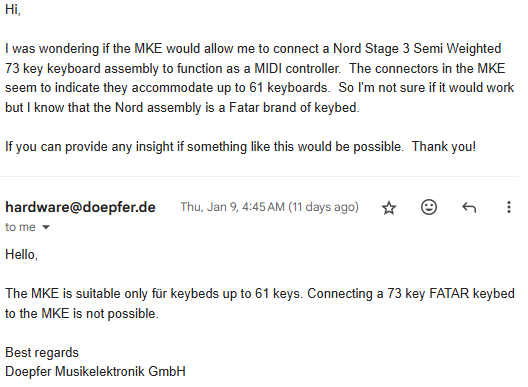
Task: Click the "(11 days ago)" relative date text
Action: tap(323, 207)
